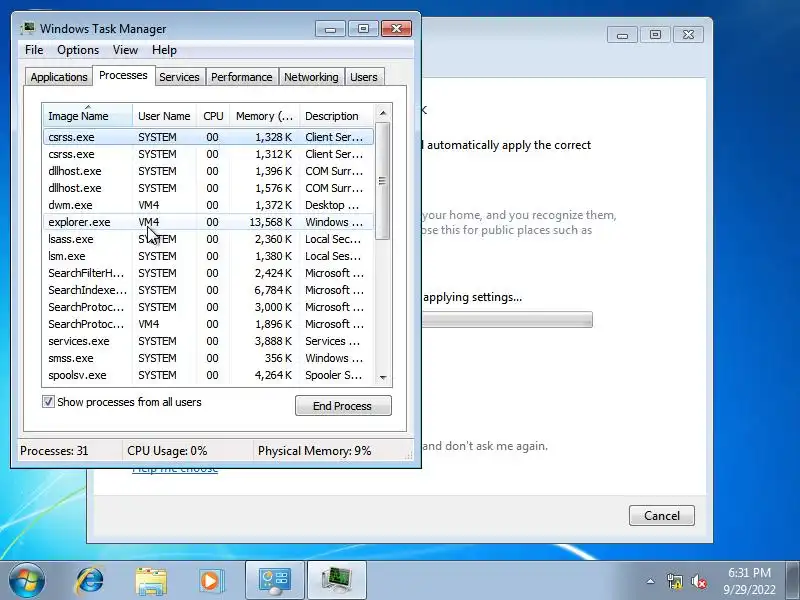Image resolution: width=800 pixels, height=600 pixels.
Task: Select csrss.exe row with 1,312 K
Action: pyautogui.click(x=208, y=154)
